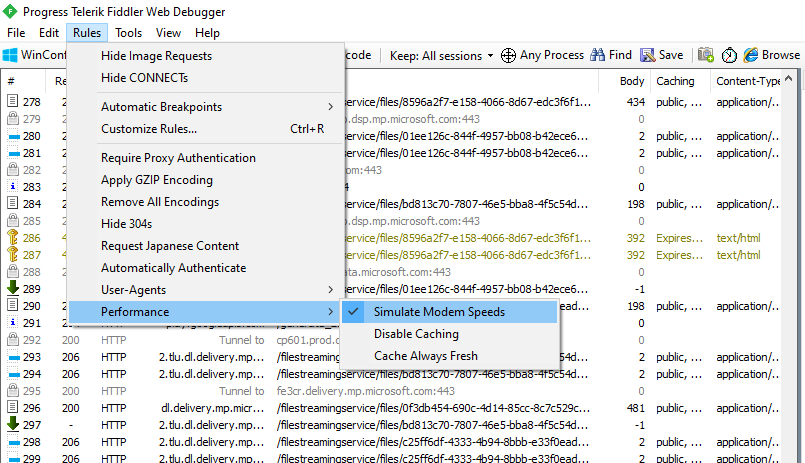The image size is (805, 463).
Task: Click lock icon of session 295
Action: click(x=13, y=390)
